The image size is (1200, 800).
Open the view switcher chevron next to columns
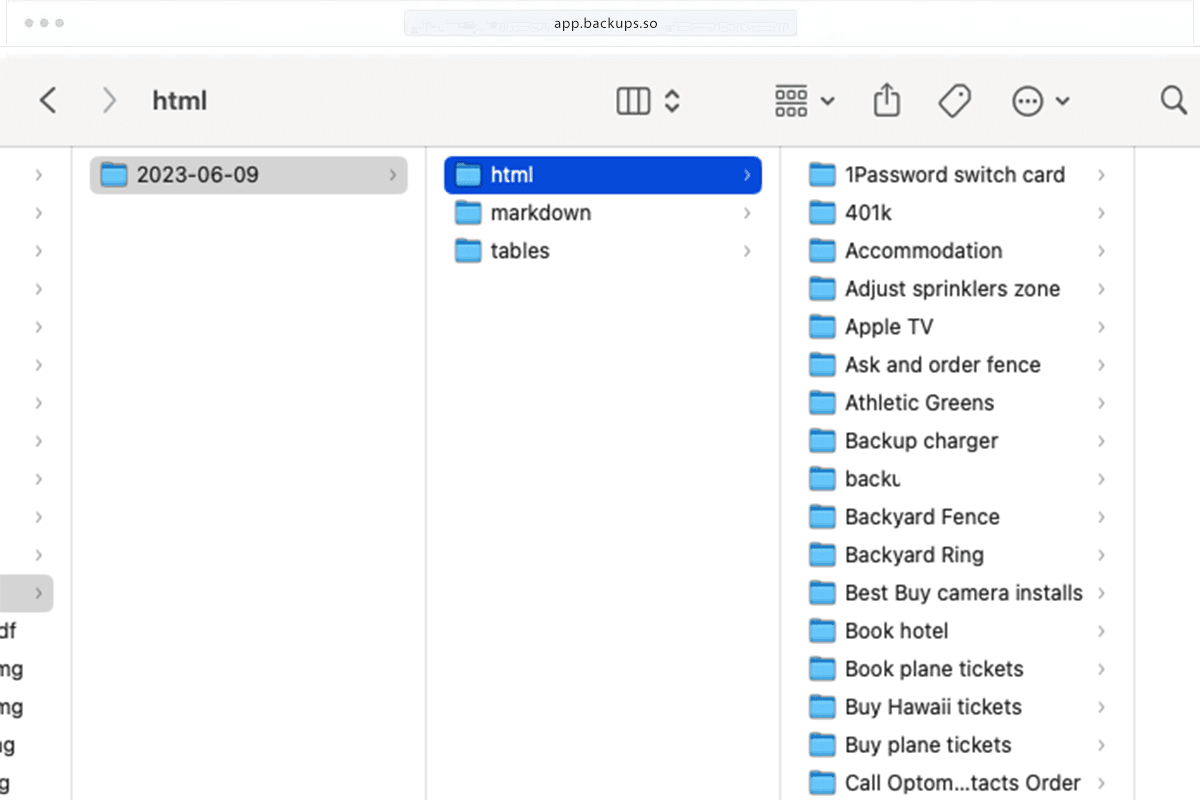point(671,101)
